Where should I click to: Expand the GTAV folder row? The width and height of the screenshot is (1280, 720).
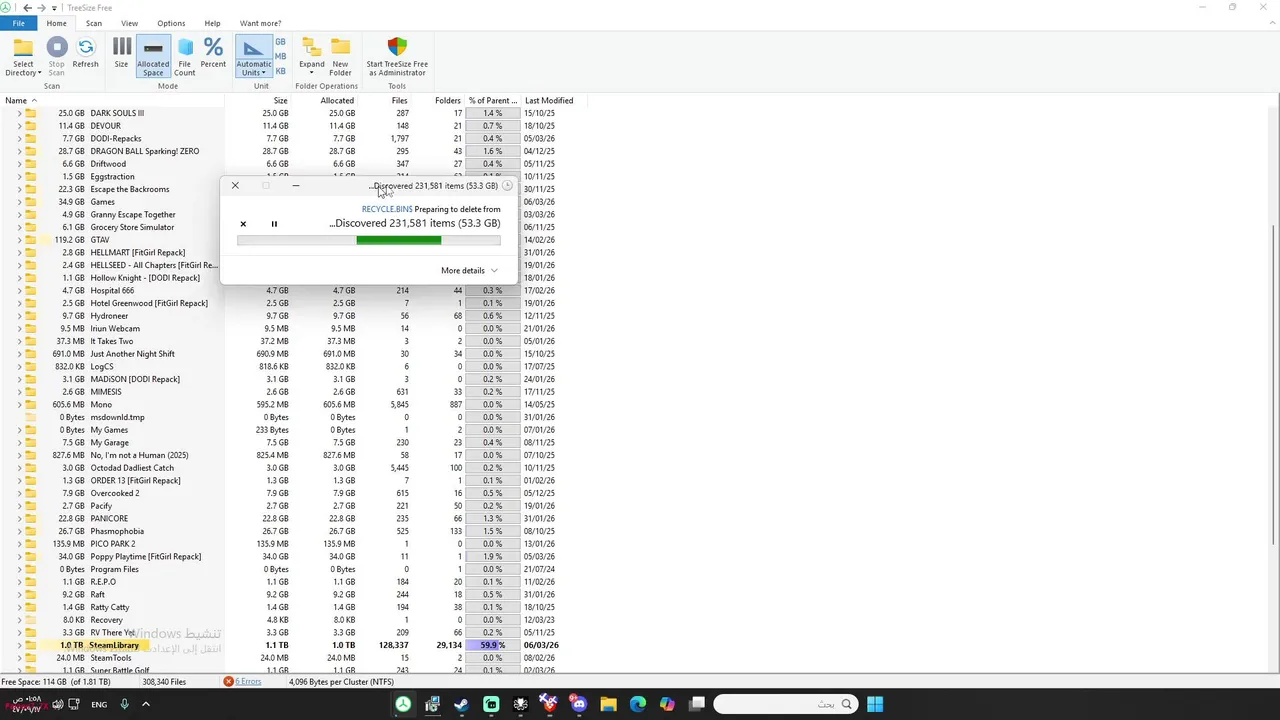coord(19,240)
